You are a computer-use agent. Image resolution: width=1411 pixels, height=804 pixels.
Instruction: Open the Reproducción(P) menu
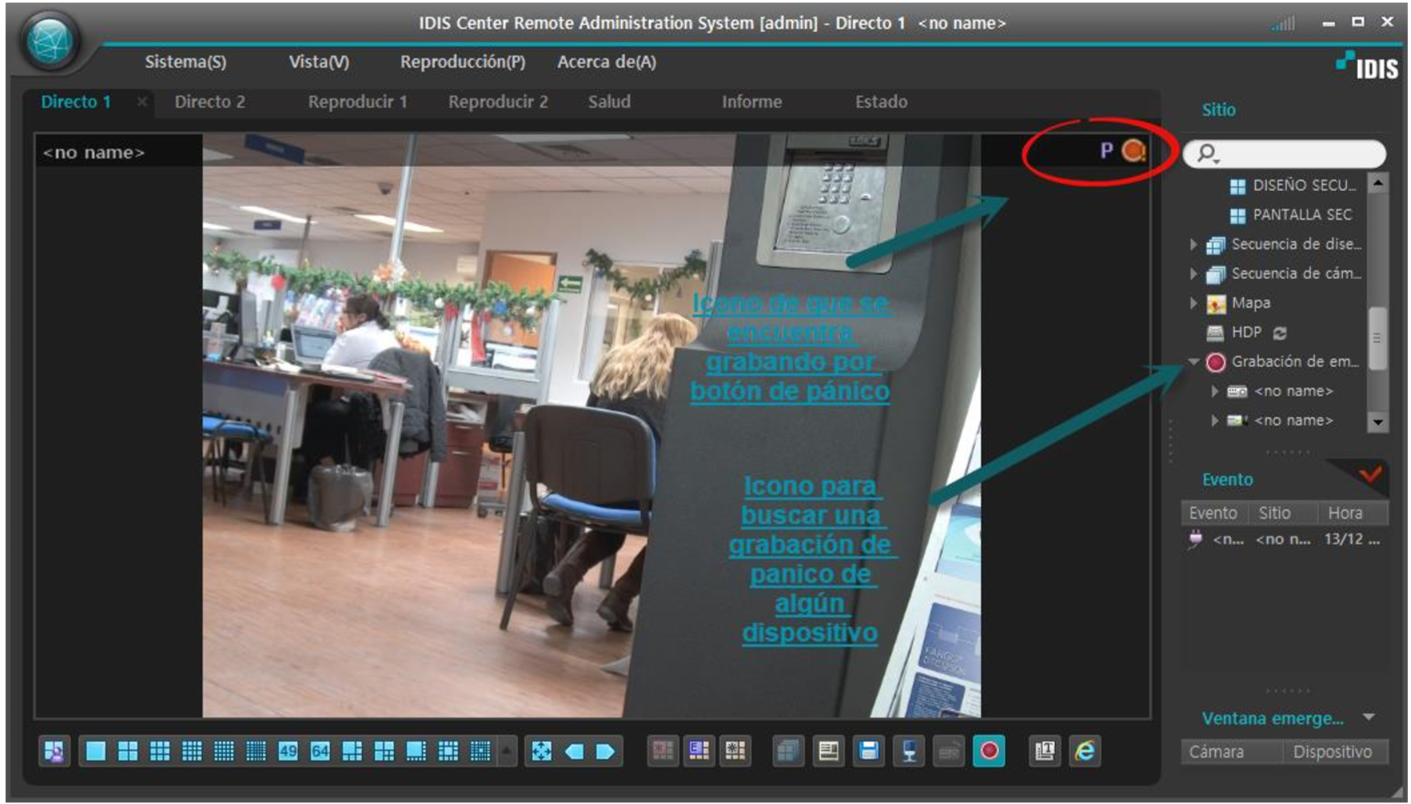(x=462, y=62)
